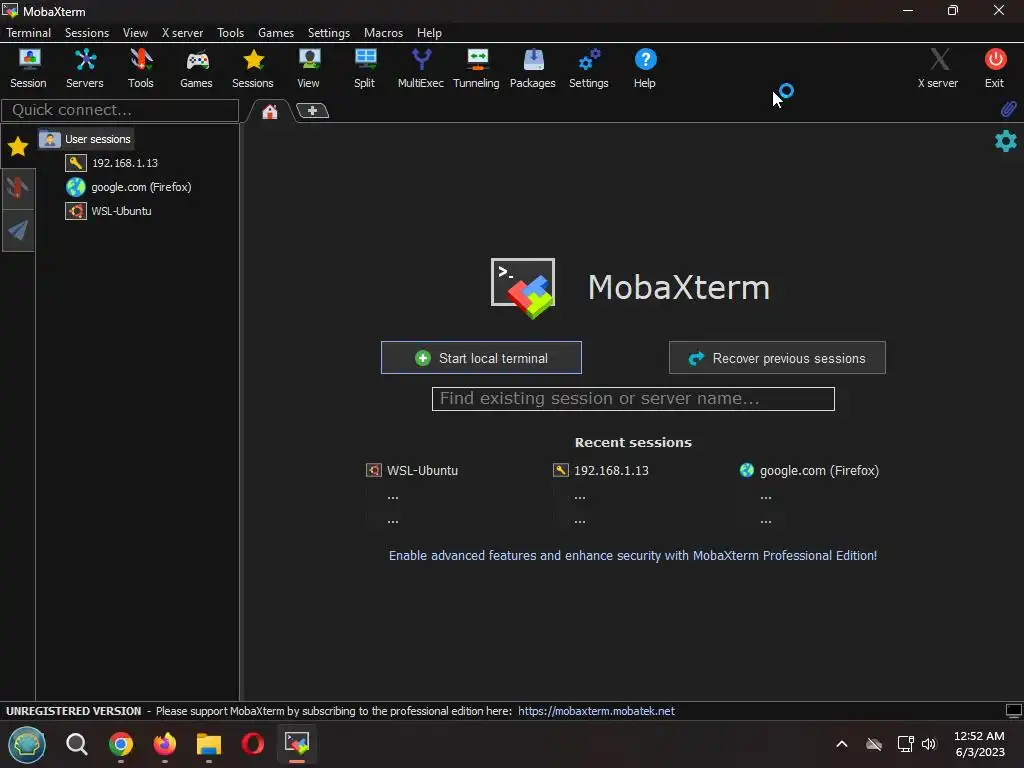The width and height of the screenshot is (1024, 768).
Task: Open the X server menu
Action: [182, 33]
